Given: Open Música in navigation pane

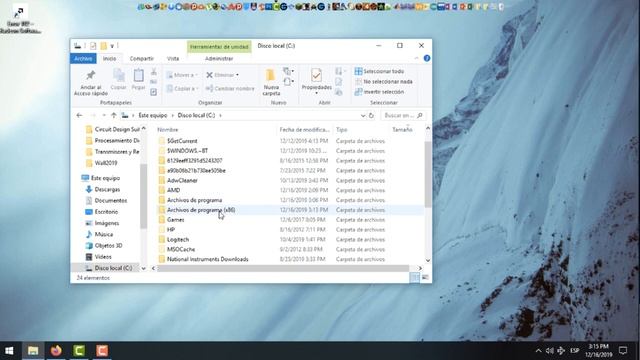Looking at the screenshot, I should click(104, 234).
